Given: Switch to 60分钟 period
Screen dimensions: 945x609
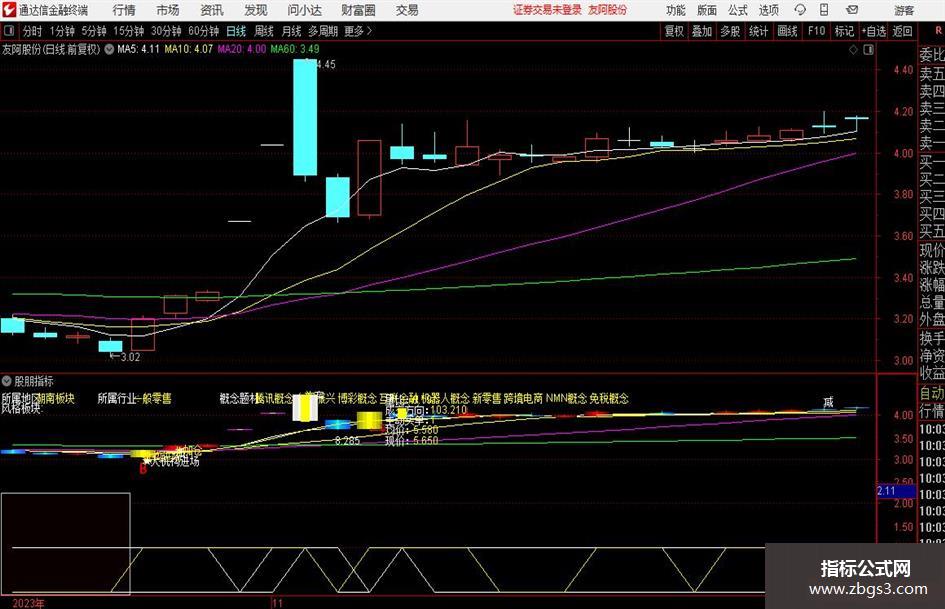Looking at the screenshot, I should coord(203,31).
